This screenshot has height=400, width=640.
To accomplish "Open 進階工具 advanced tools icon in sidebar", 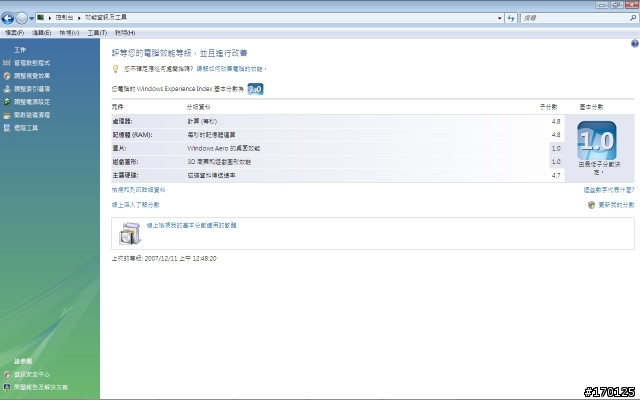I will (7, 128).
